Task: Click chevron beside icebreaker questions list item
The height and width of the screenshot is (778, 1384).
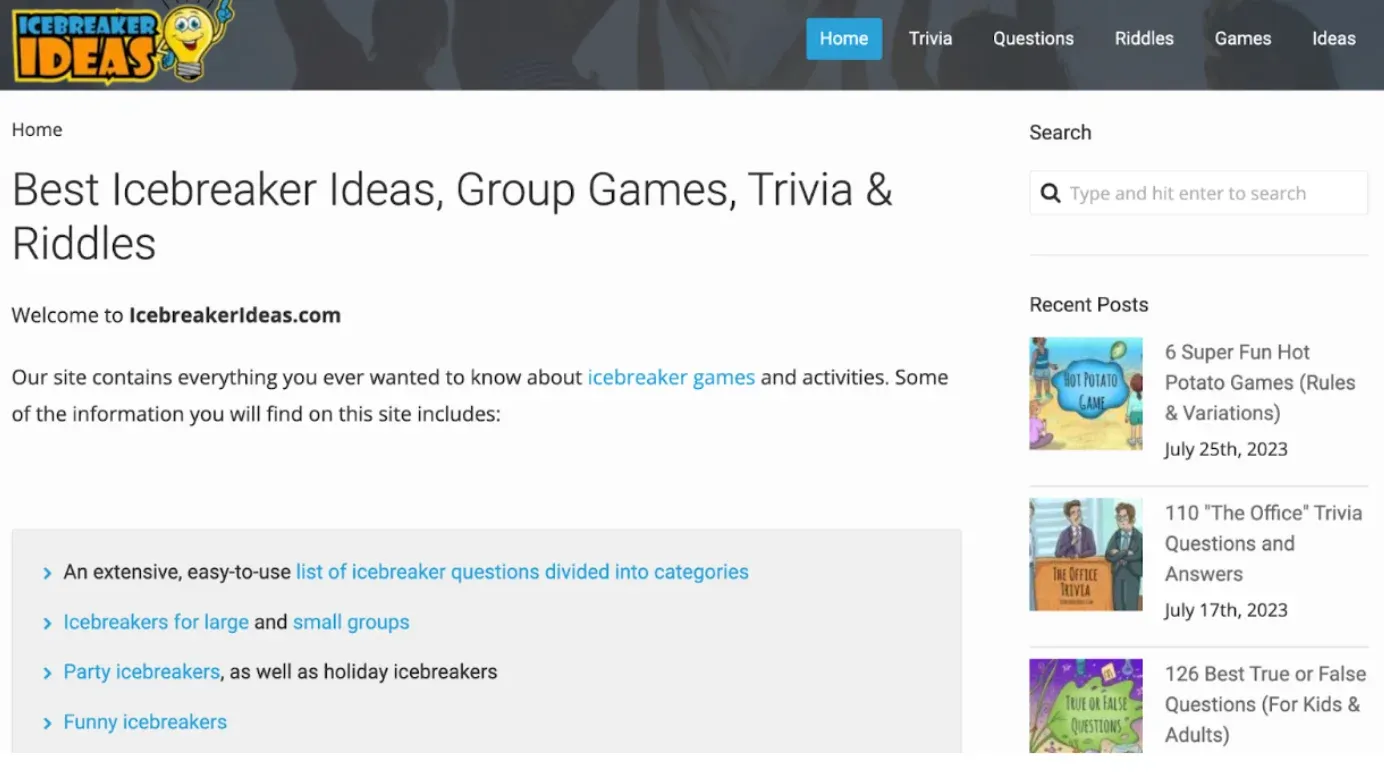Action: tap(47, 573)
